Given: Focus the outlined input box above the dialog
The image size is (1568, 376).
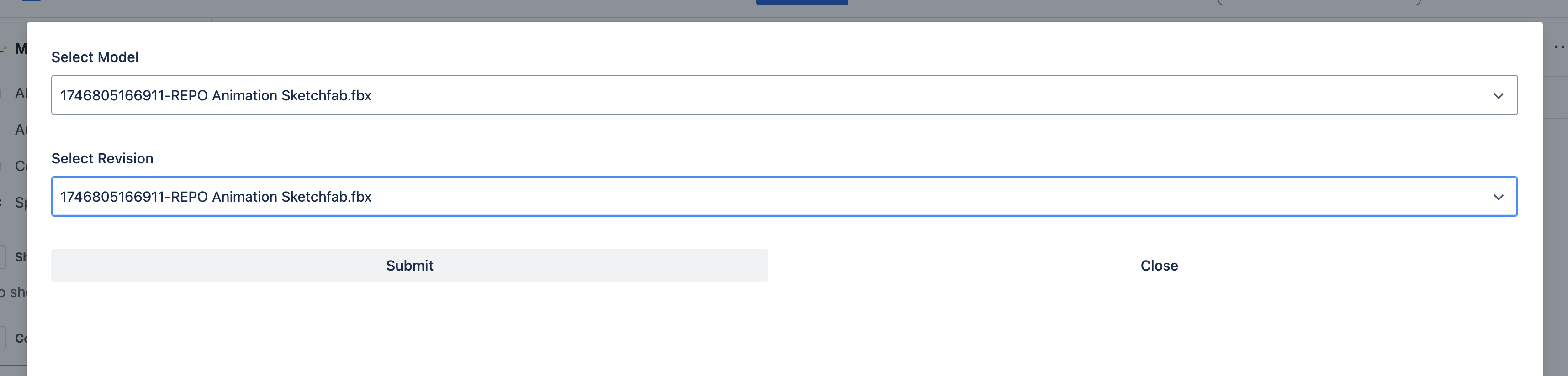Looking at the screenshot, I should click(x=1319, y=2).
